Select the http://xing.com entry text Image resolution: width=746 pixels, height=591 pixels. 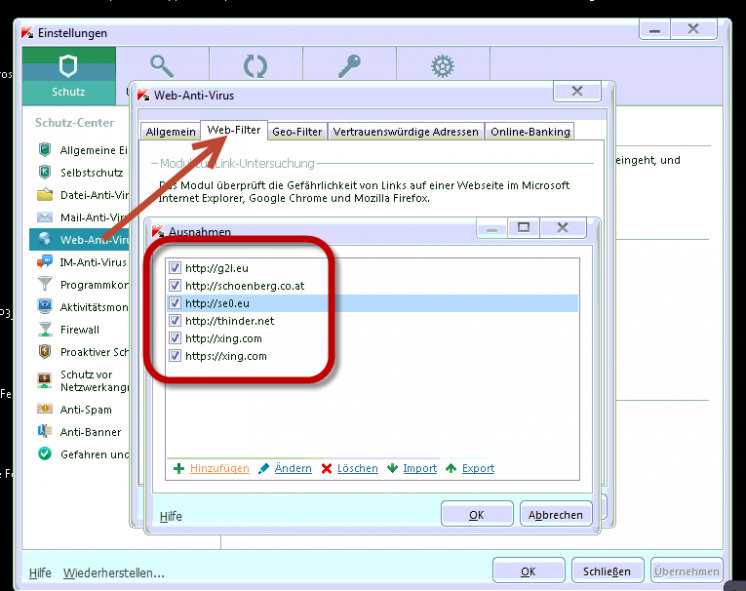click(224, 338)
